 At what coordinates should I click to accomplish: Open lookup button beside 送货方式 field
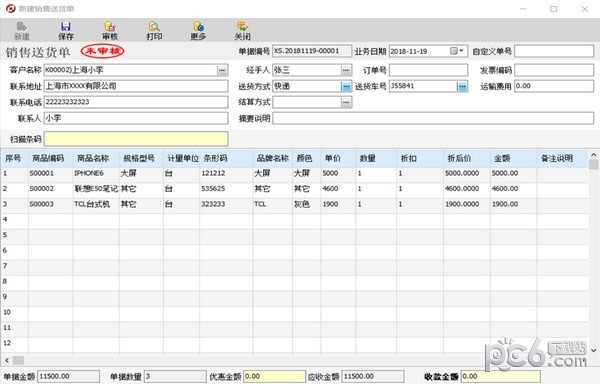[346, 86]
